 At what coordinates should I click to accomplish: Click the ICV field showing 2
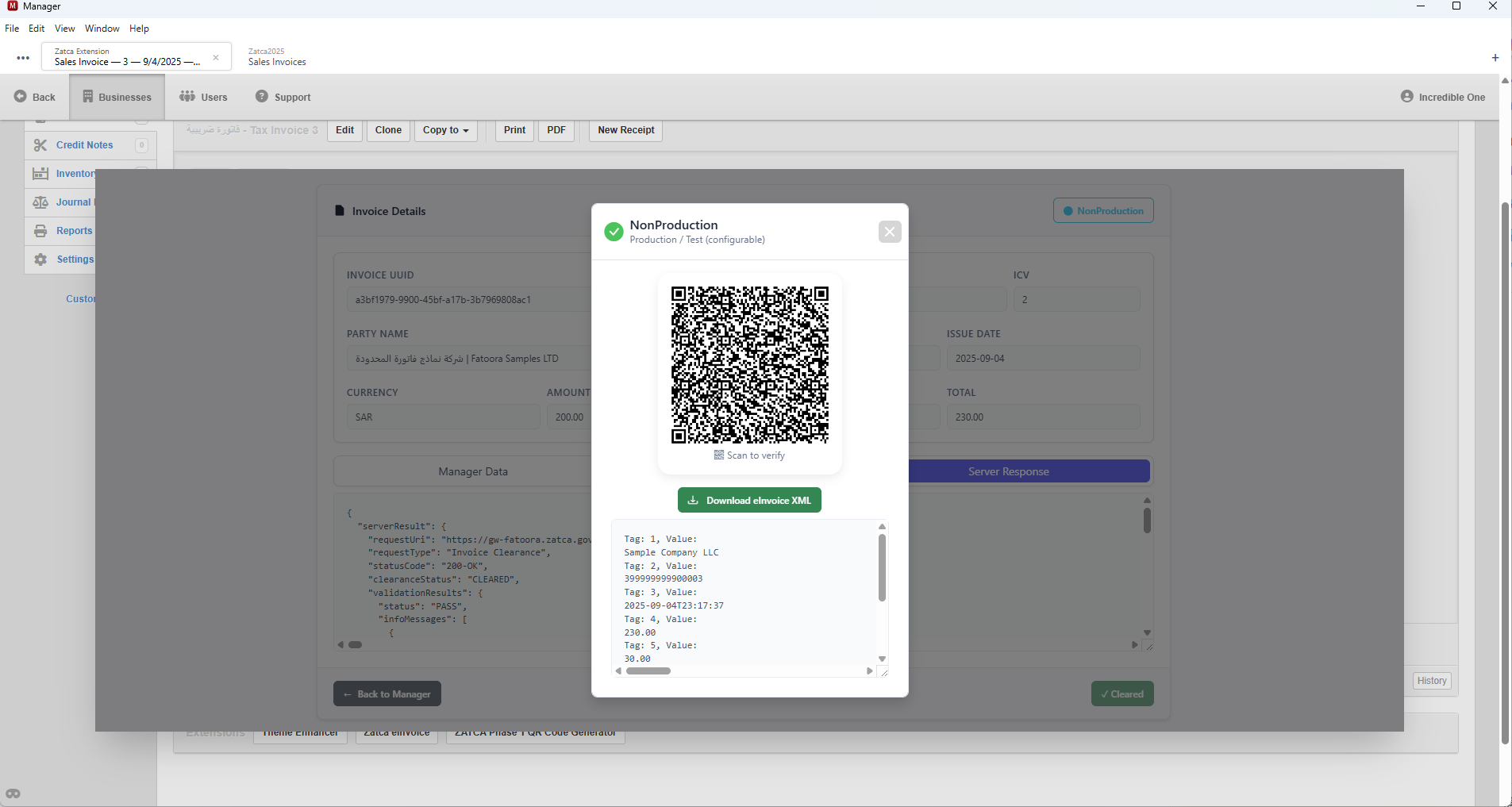(x=1076, y=300)
